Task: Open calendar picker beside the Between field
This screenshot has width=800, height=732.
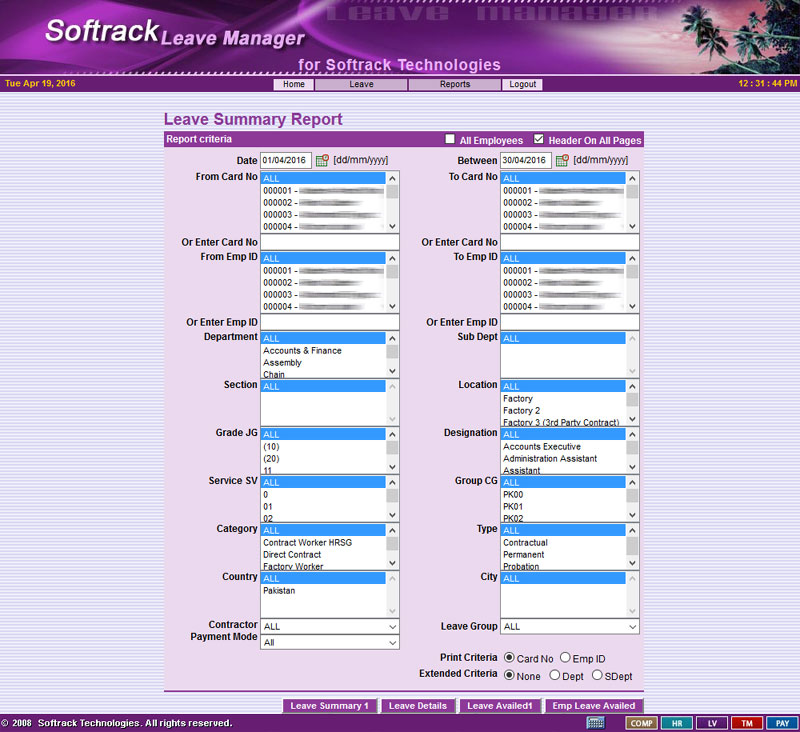Action: pos(562,160)
